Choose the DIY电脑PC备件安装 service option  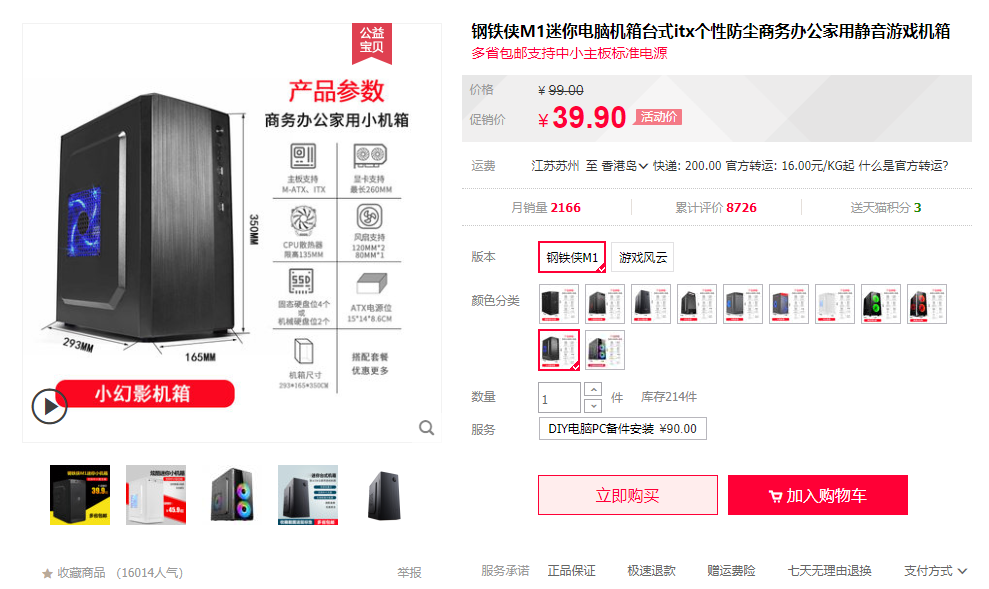point(623,429)
